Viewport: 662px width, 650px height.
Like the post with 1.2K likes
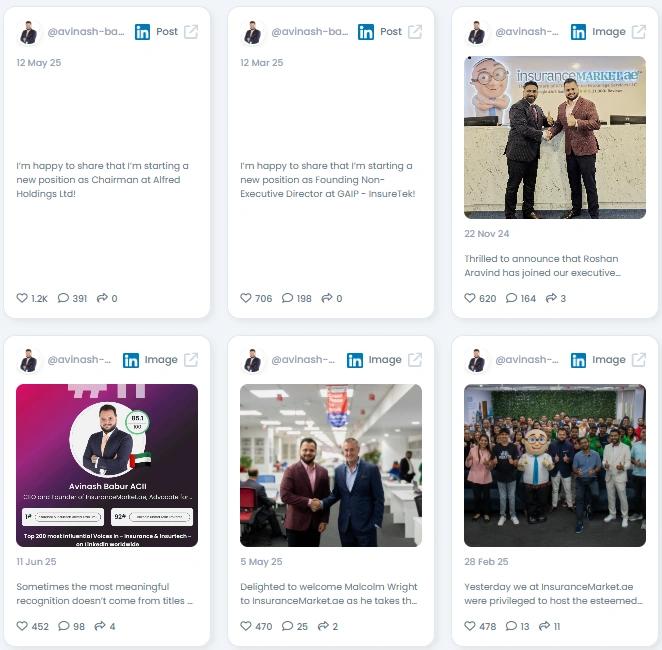pyautogui.click(x=22, y=298)
